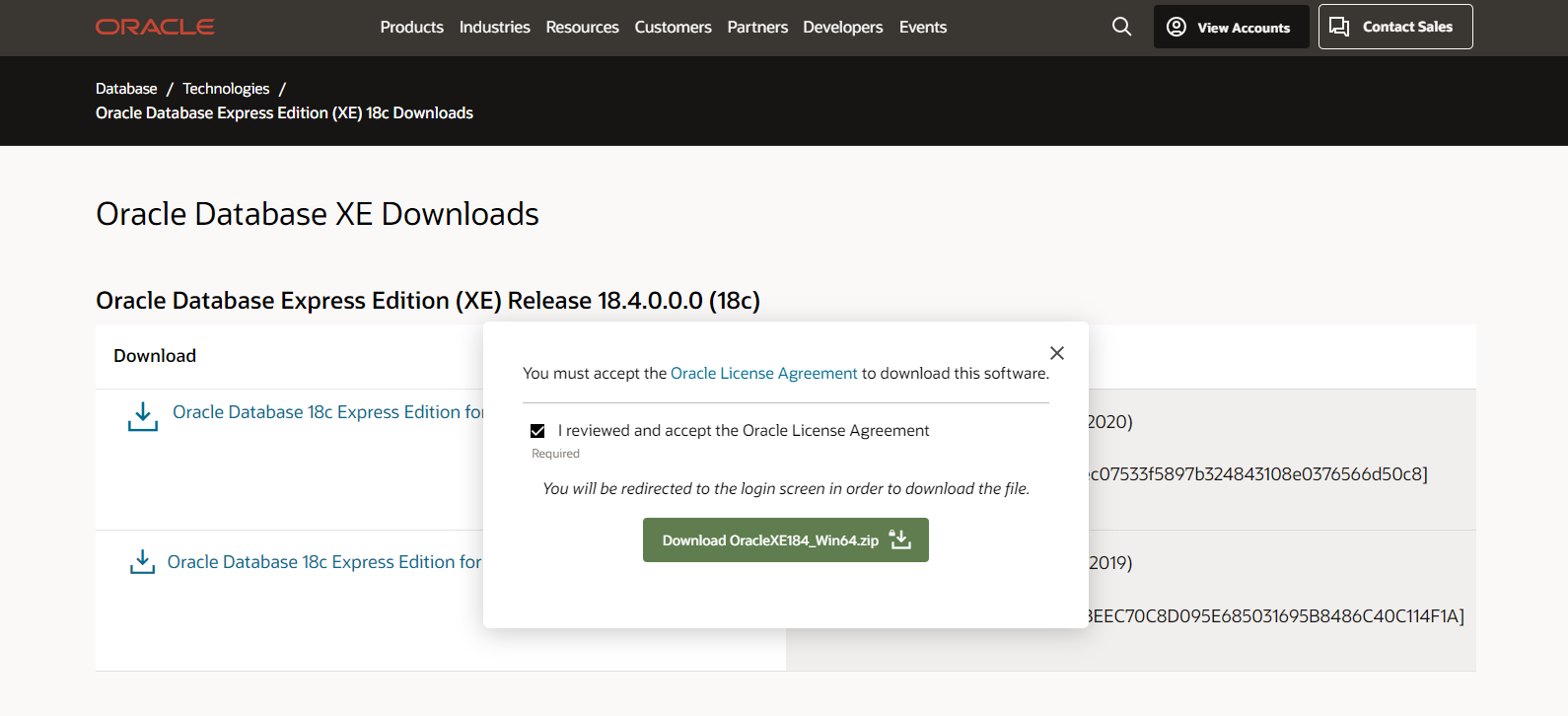Go to Database breadcrumb
This screenshot has height=716, width=1568.
126,89
